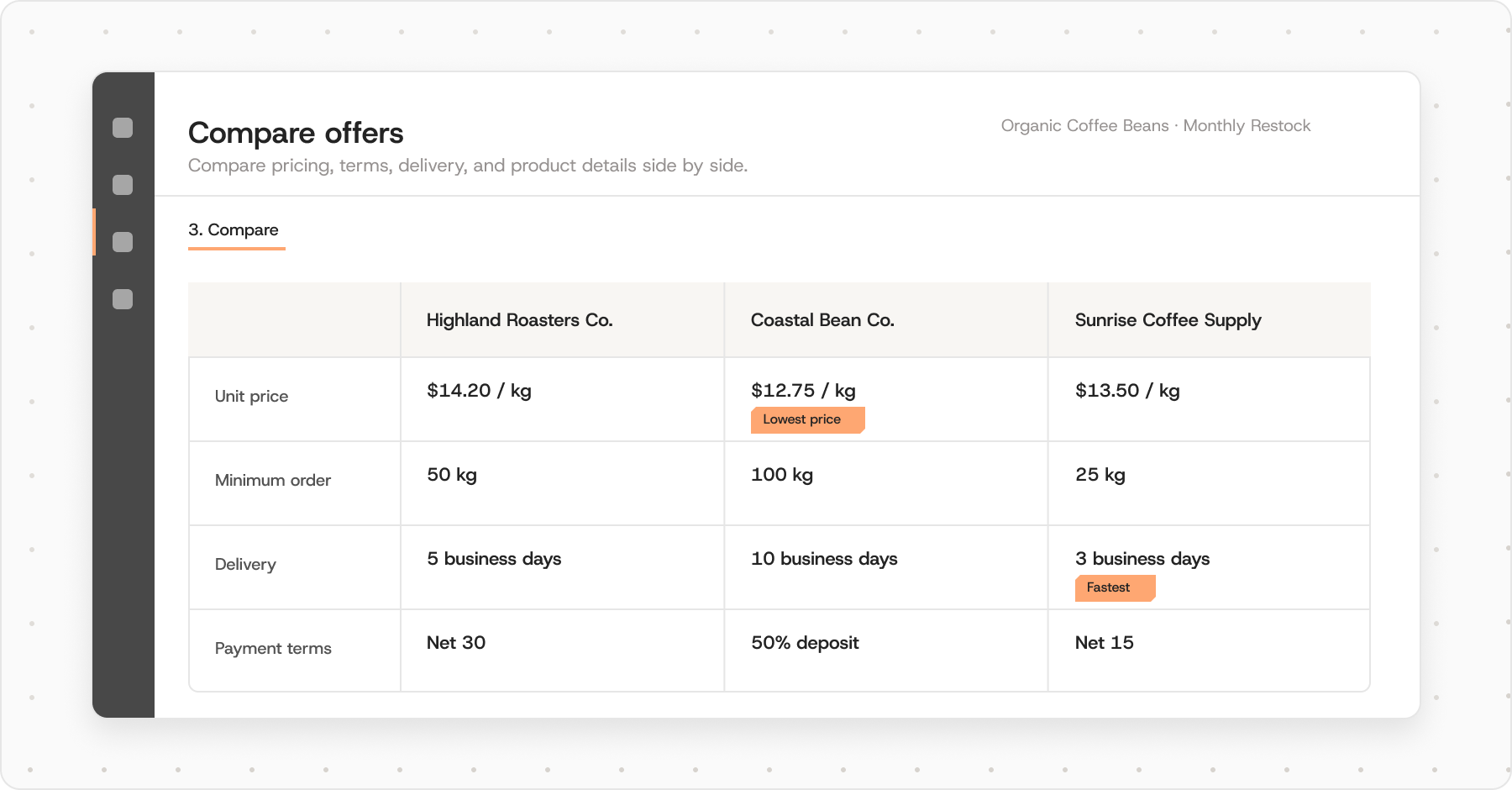Viewport: 1512px width, 790px height.
Task: Click the Compare offers heading
Action: coord(296,133)
